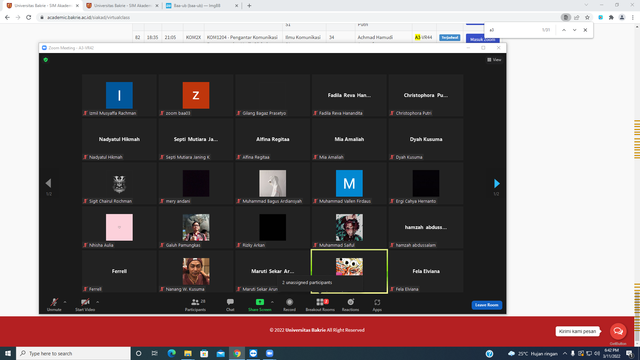
Task: Open the View layout menu
Action: pyautogui.click(x=494, y=60)
